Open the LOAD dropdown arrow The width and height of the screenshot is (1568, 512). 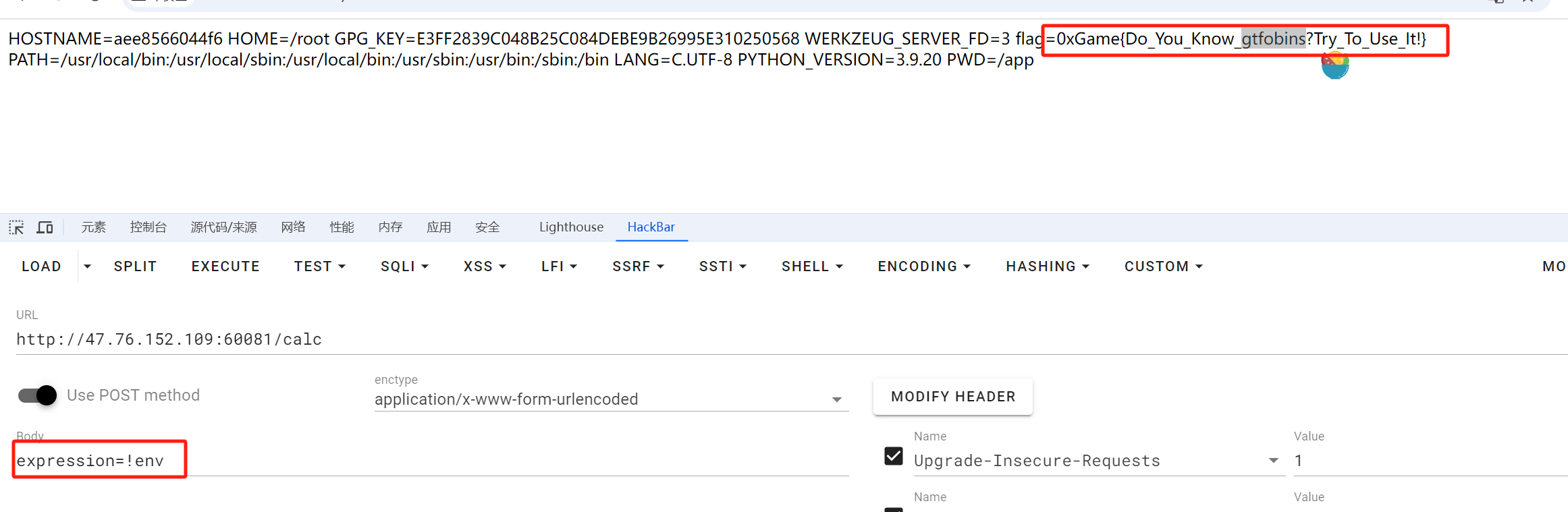87,266
